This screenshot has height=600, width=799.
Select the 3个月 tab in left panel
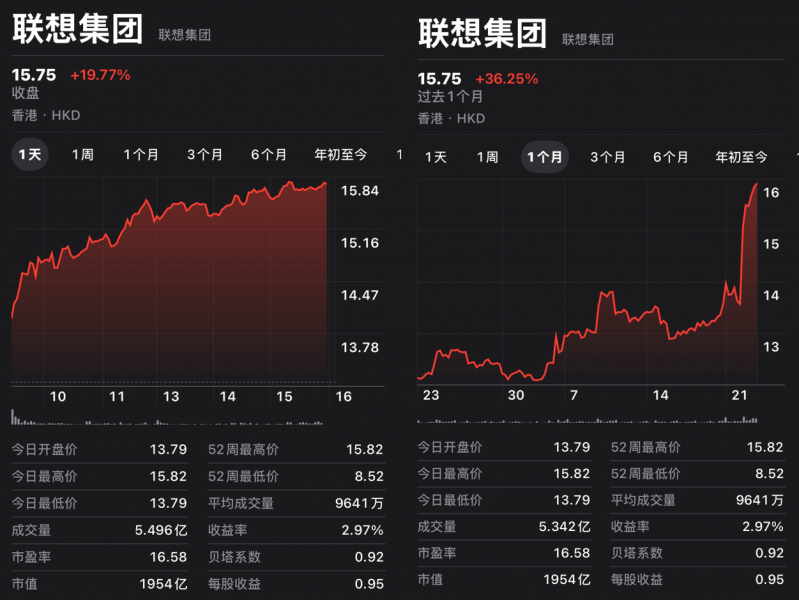pyautogui.click(x=205, y=154)
